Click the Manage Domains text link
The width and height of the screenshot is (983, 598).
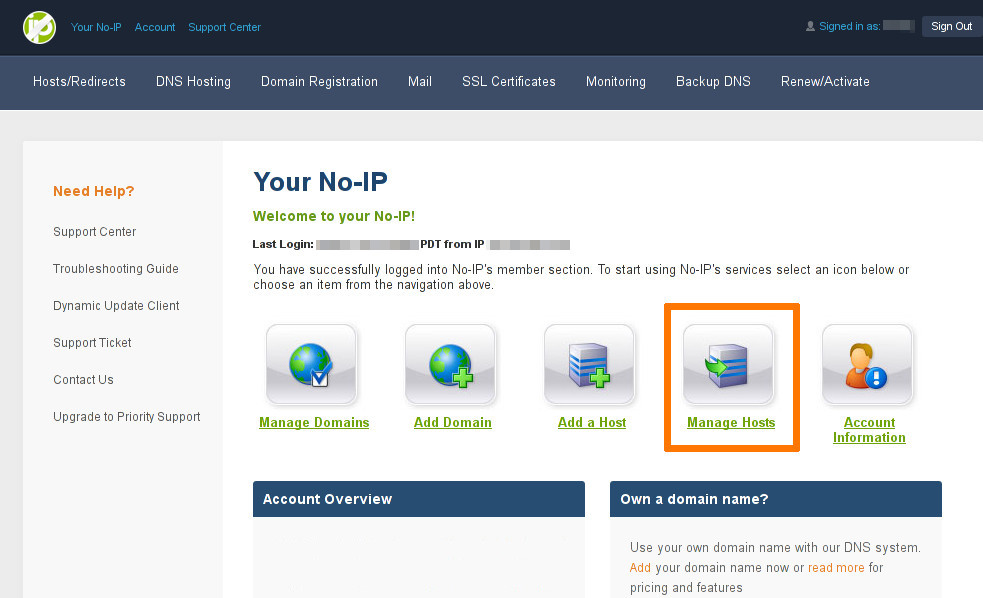314,422
